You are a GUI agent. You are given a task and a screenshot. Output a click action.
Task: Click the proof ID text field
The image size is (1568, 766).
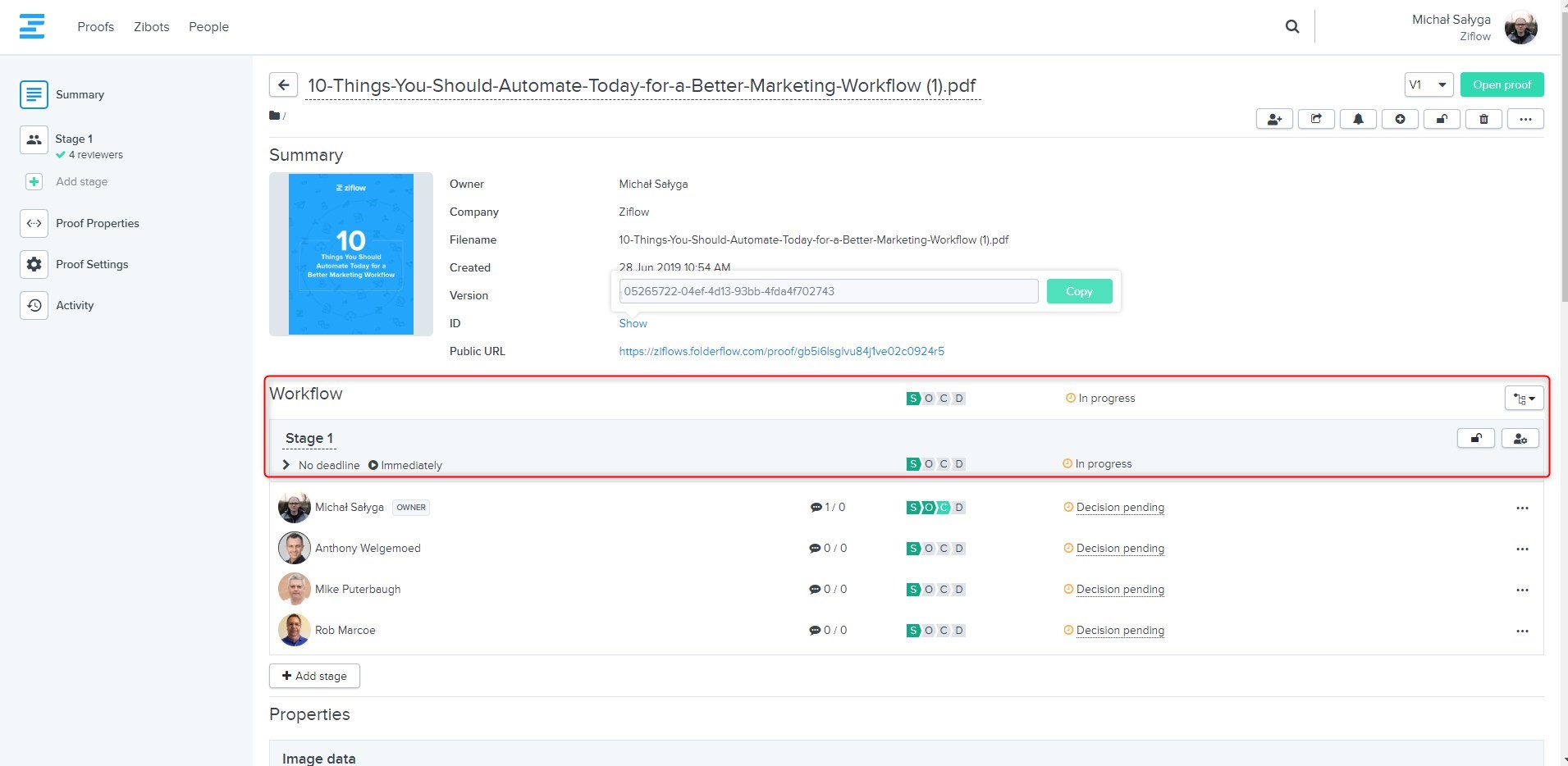pyautogui.click(x=828, y=291)
